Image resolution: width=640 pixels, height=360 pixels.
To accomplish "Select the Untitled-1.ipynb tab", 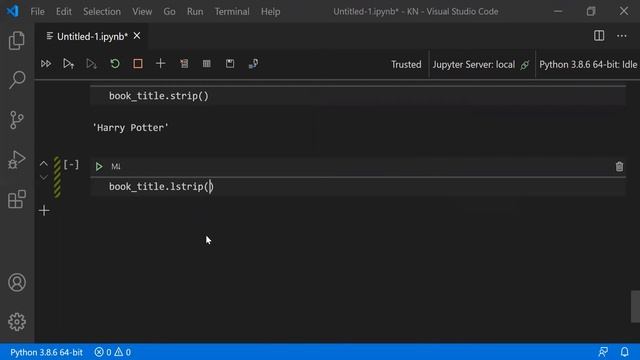I will point(92,36).
